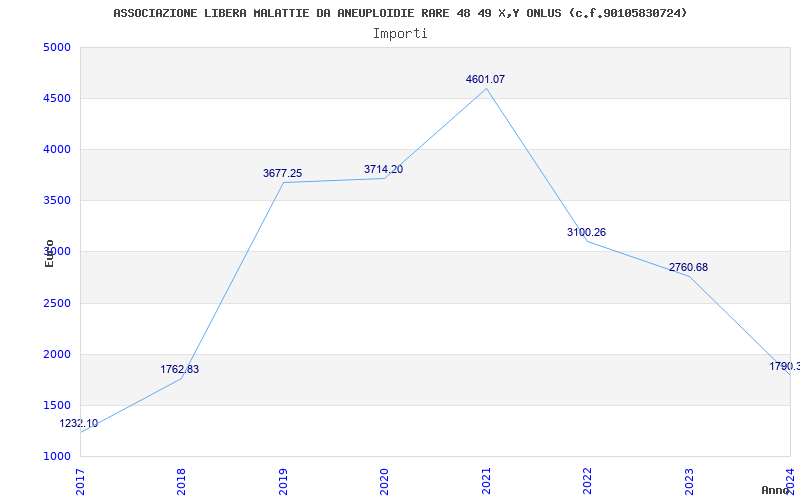The width and height of the screenshot is (800, 500).
Task: Select the data label 1232.10
Action: pos(79,423)
